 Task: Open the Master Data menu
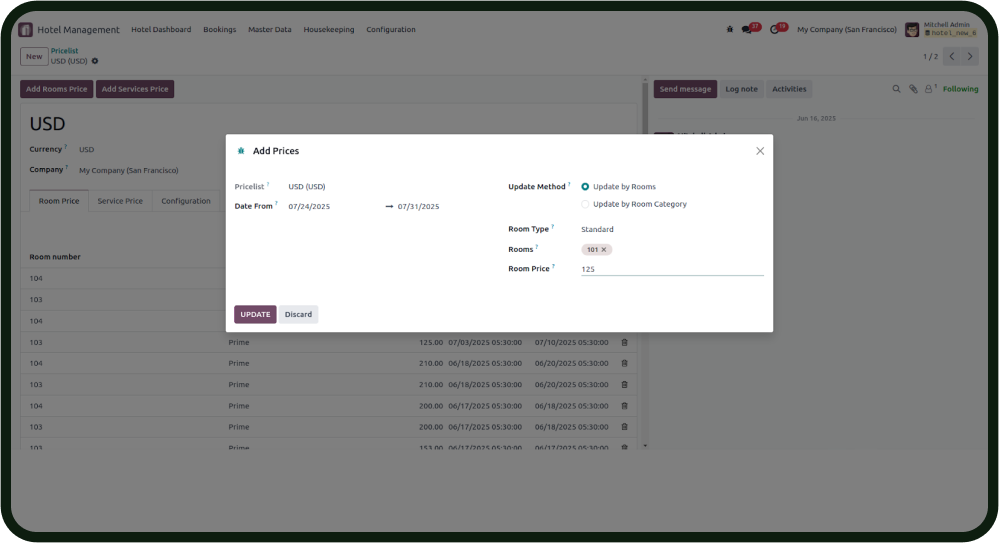click(269, 29)
